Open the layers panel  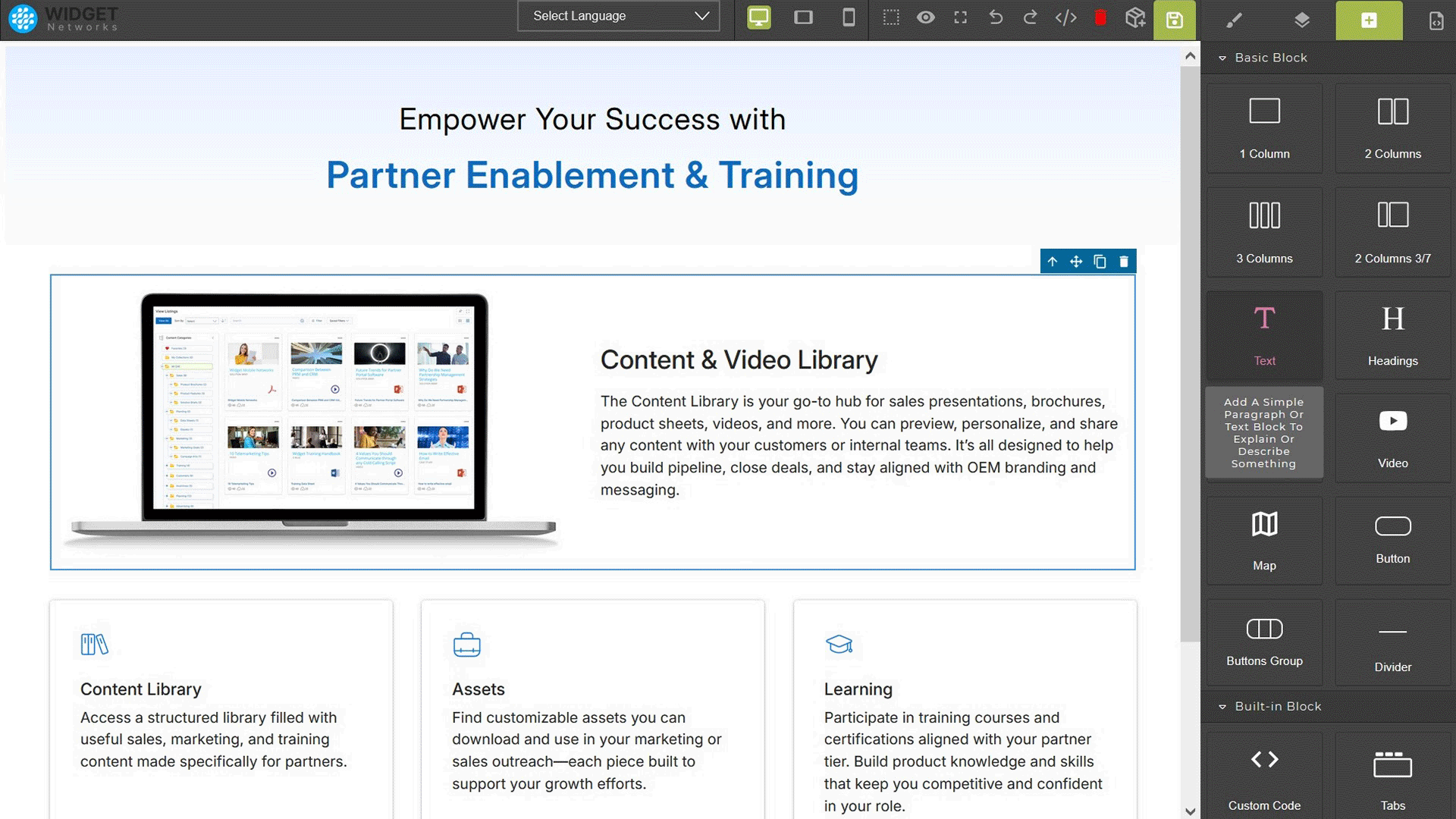[1301, 20]
